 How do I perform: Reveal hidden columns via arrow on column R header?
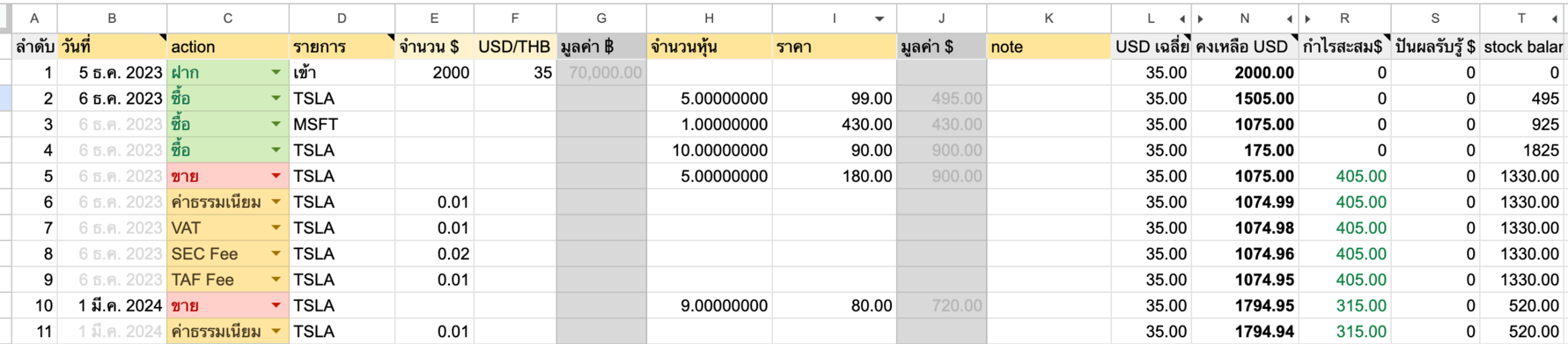point(1308,18)
